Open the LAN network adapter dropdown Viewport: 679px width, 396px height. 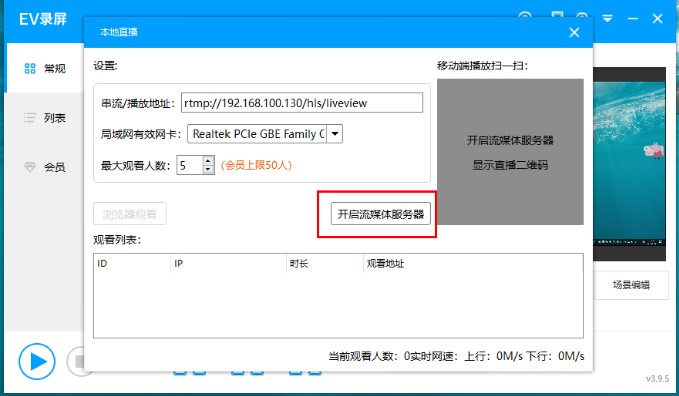pos(334,134)
